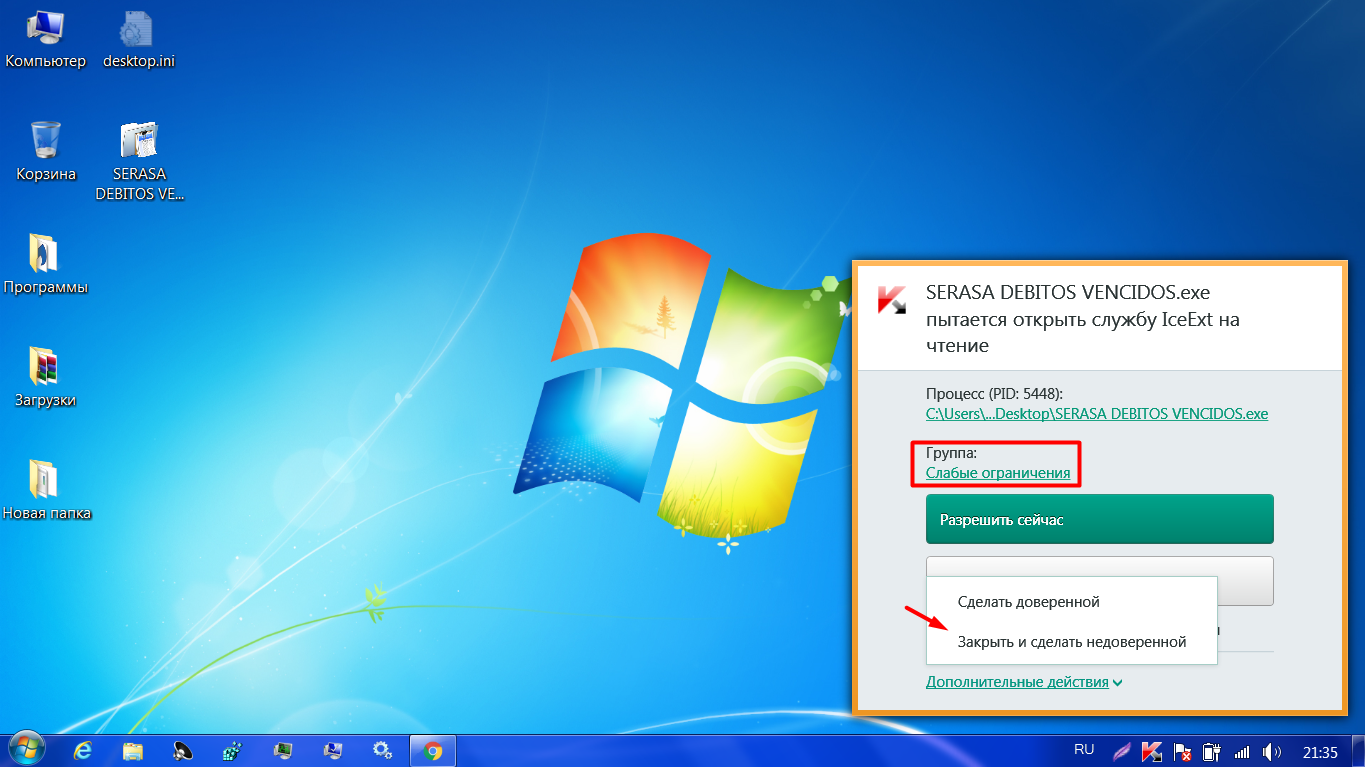Select the desktop.ini file icon
The height and width of the screenshot is (767, 1365).
(x=139, y=40)
